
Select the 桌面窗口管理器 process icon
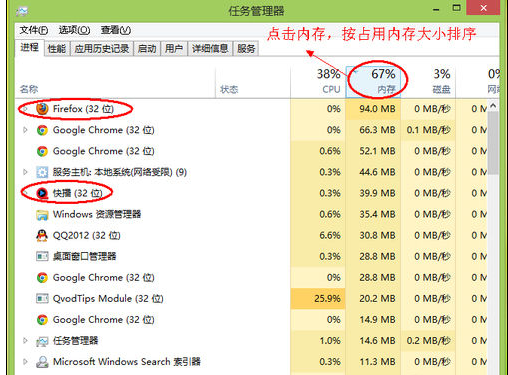(42, 256)
